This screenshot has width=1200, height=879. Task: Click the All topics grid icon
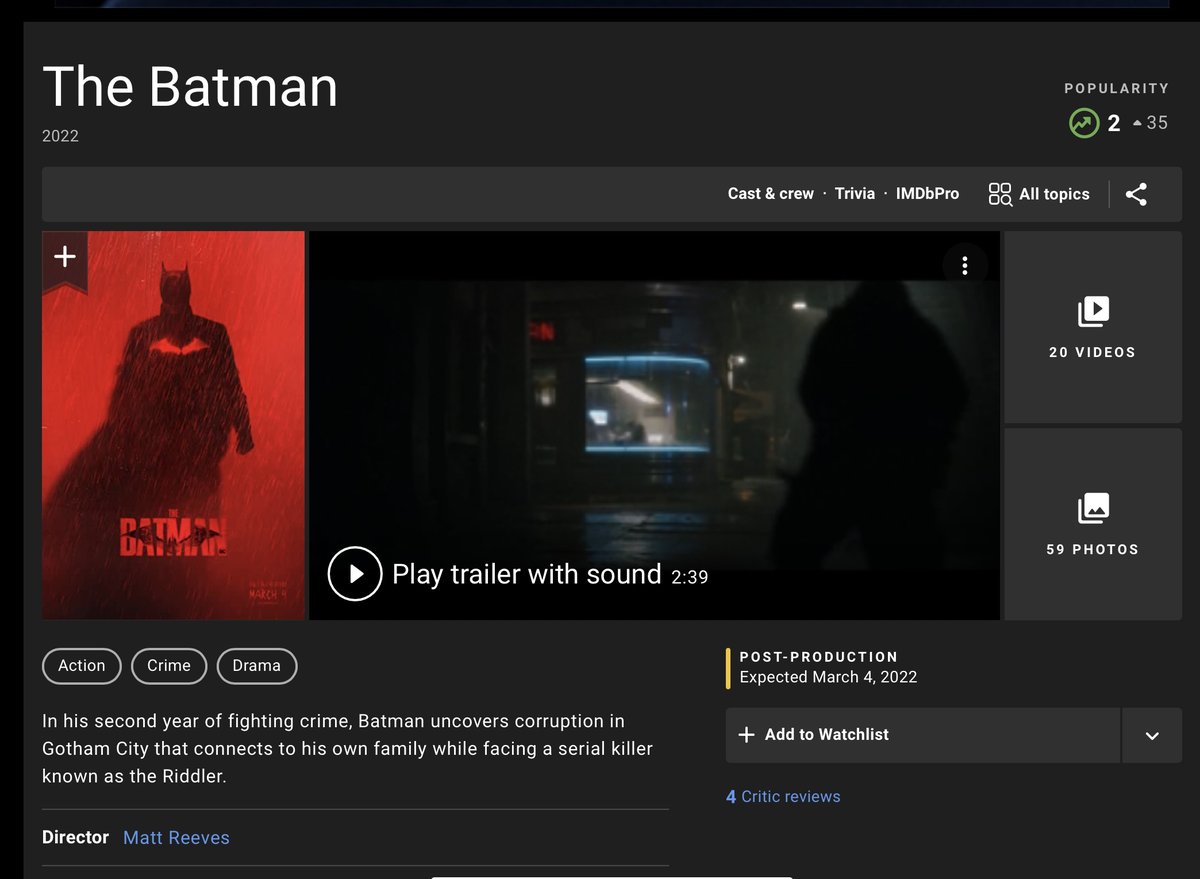(1000, 194)
